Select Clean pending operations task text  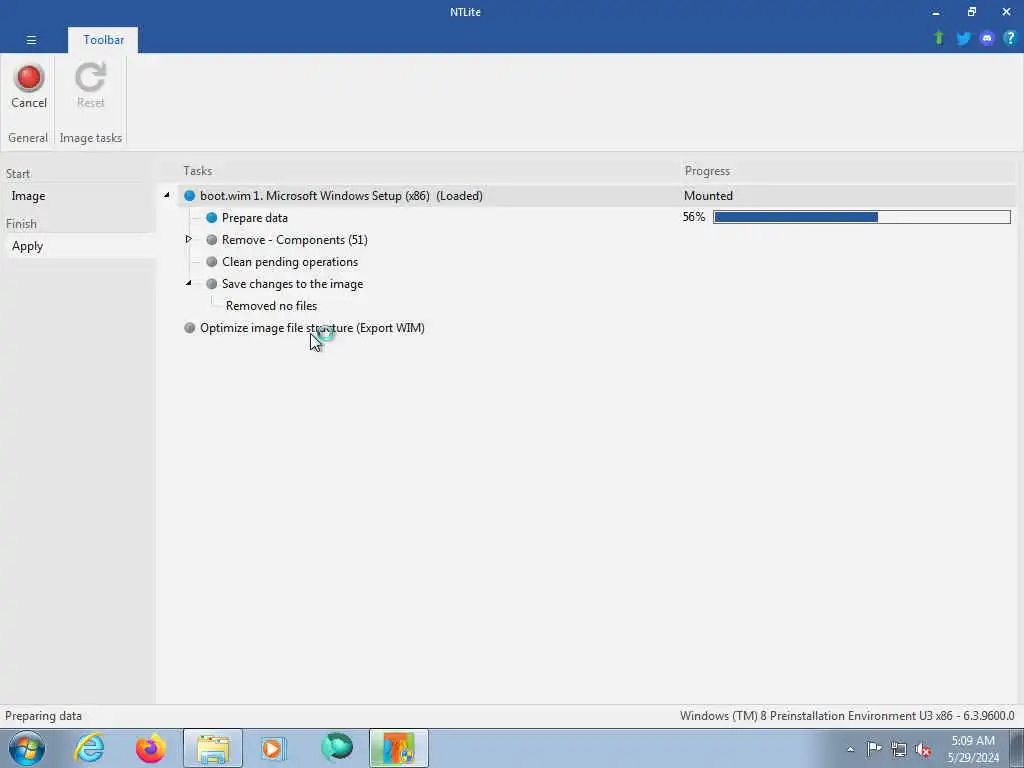pos(290,262)
